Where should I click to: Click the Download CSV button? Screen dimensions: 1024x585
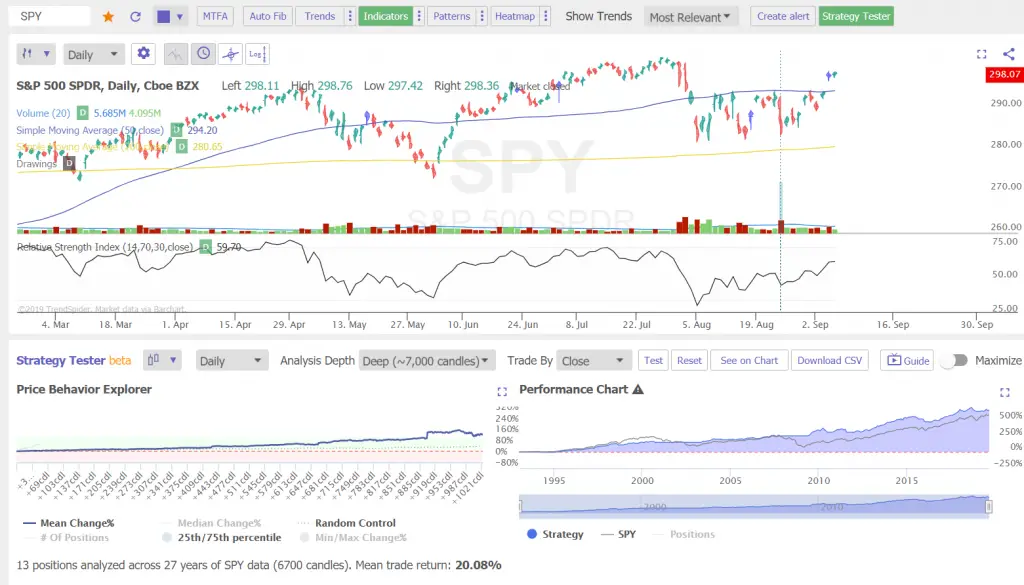829,360
